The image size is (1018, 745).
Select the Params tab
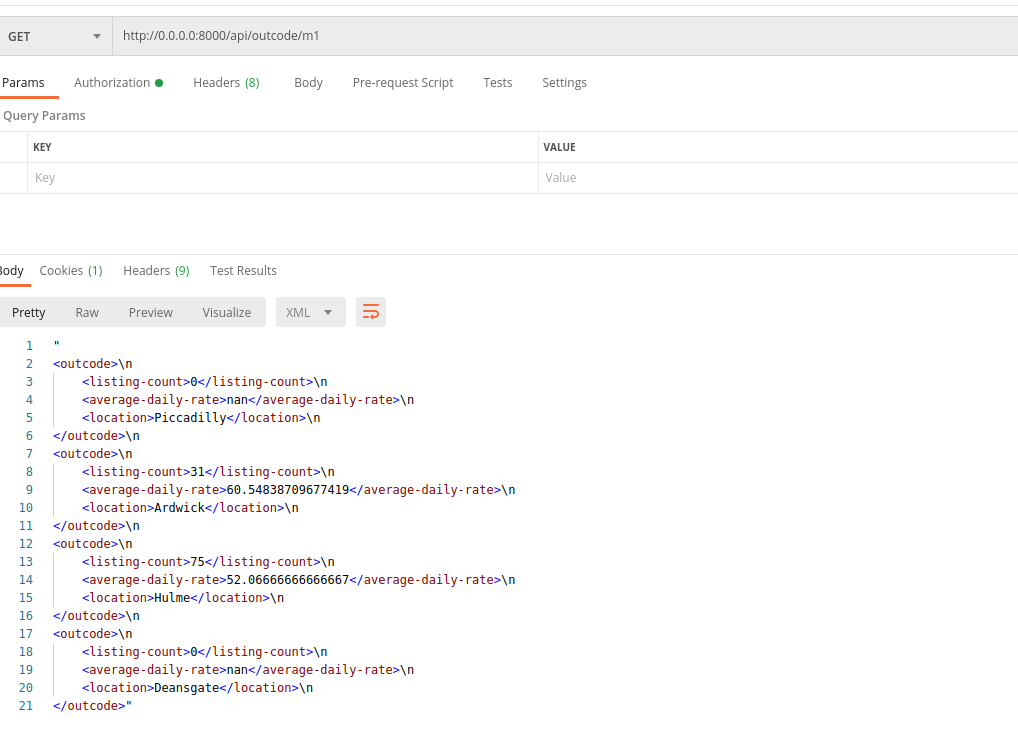[23, 83]
